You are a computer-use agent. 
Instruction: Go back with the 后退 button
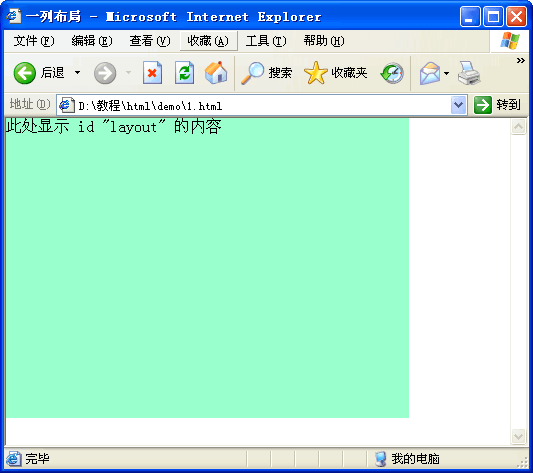(x=38, y=73)
